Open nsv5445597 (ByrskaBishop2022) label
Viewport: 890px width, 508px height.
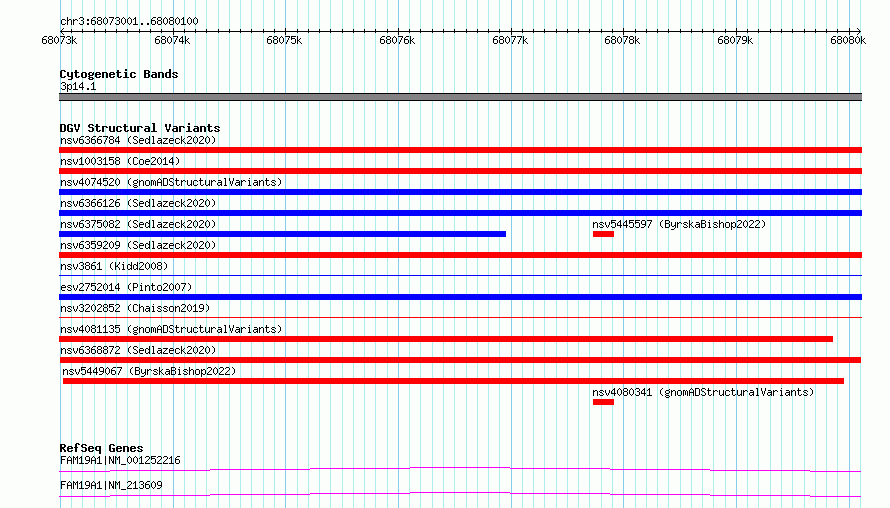pyautogui.click(x=679, y=224)
